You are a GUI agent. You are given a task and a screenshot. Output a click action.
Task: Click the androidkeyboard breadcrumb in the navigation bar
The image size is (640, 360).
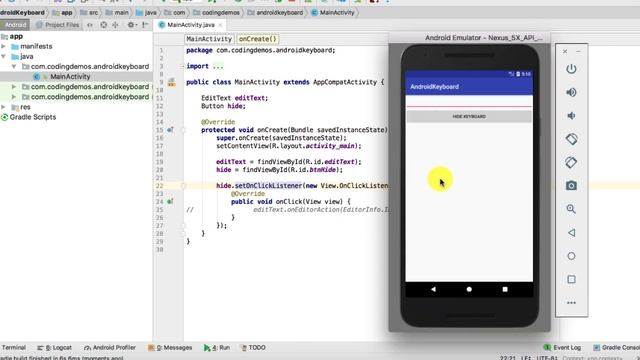click(x=276, y=13)
